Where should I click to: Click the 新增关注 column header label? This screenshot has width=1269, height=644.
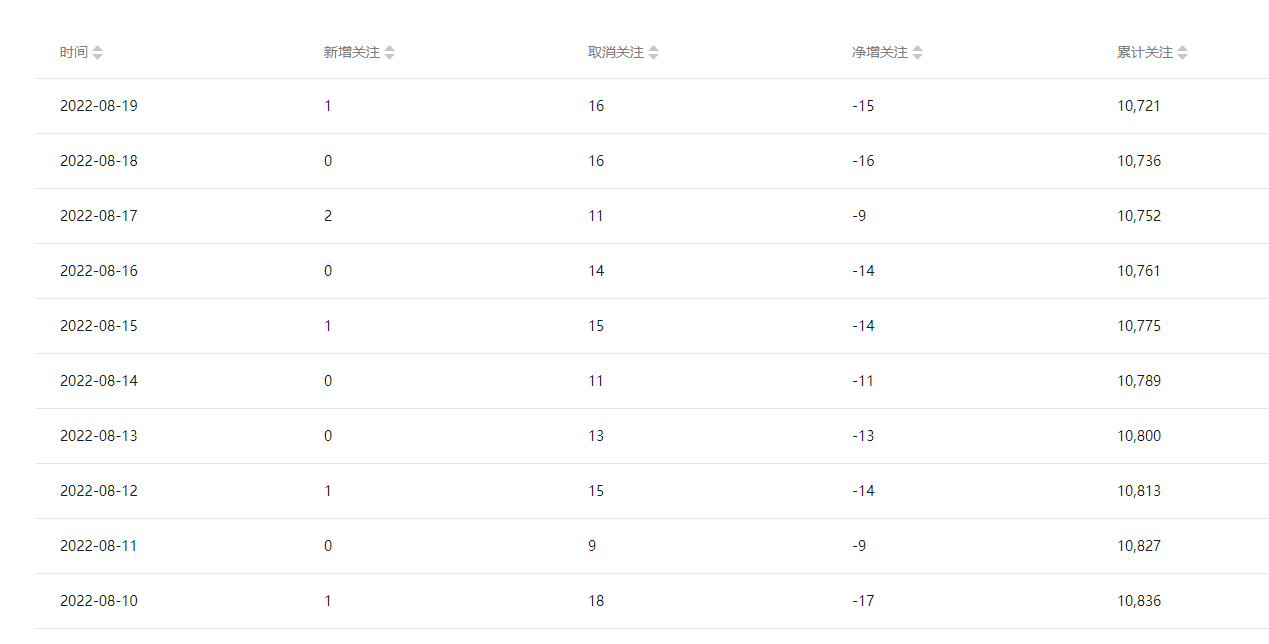pyautogui.click(x=352, y=52)
